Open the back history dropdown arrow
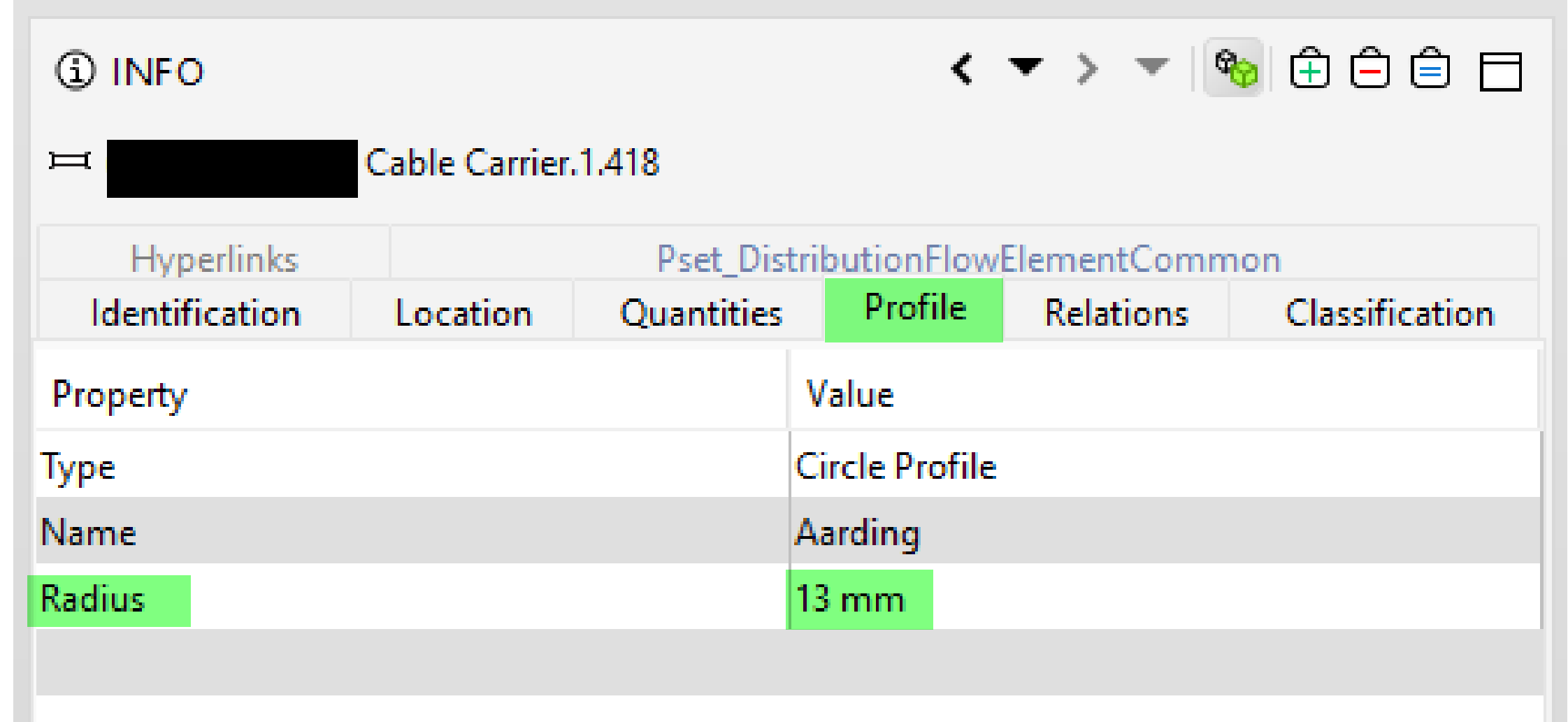The height and width of the screenshot is (722, 1568). click(x=1025, y=67)
